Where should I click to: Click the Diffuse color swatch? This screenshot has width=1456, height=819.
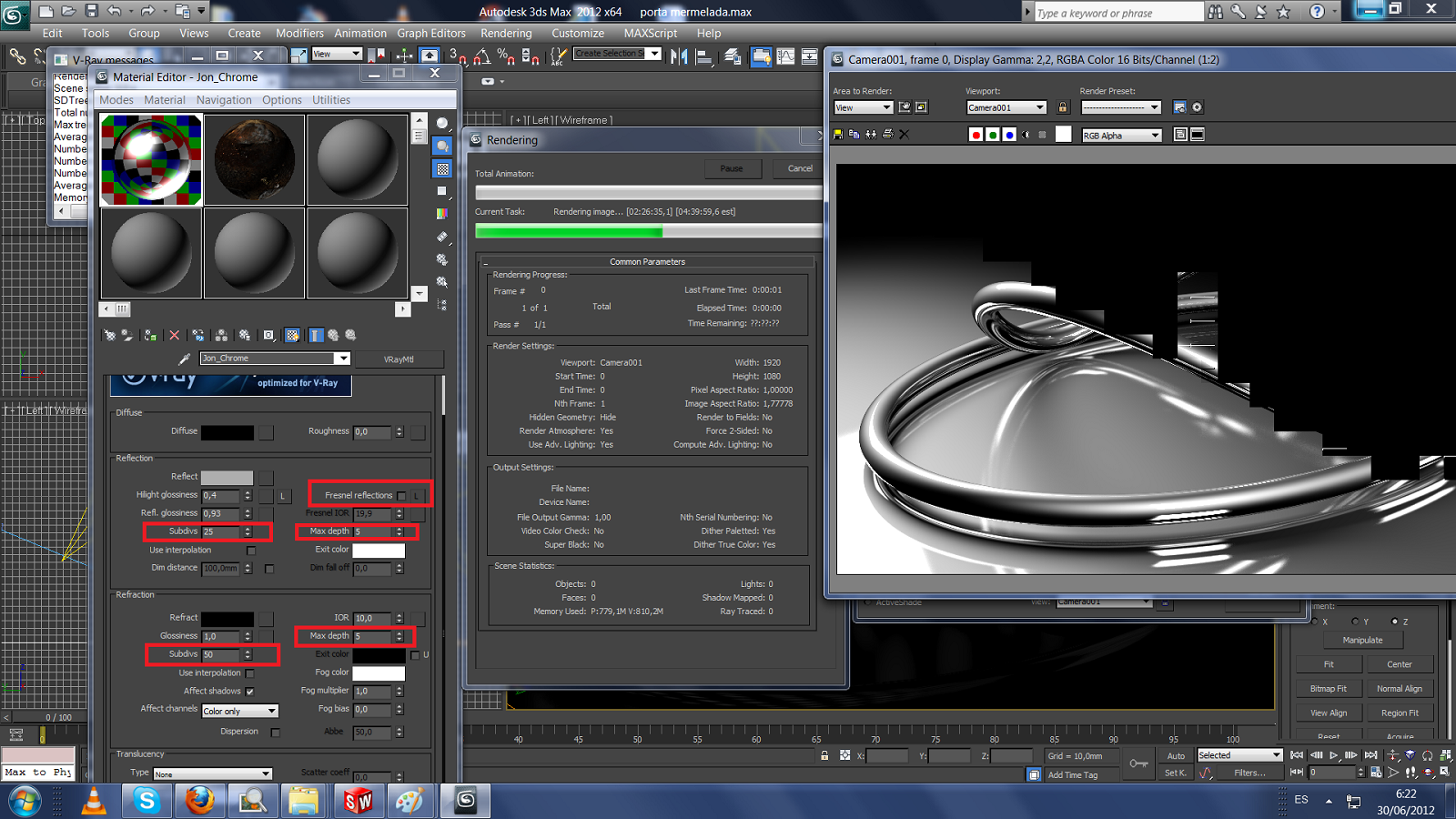click(x=227, y=432)
